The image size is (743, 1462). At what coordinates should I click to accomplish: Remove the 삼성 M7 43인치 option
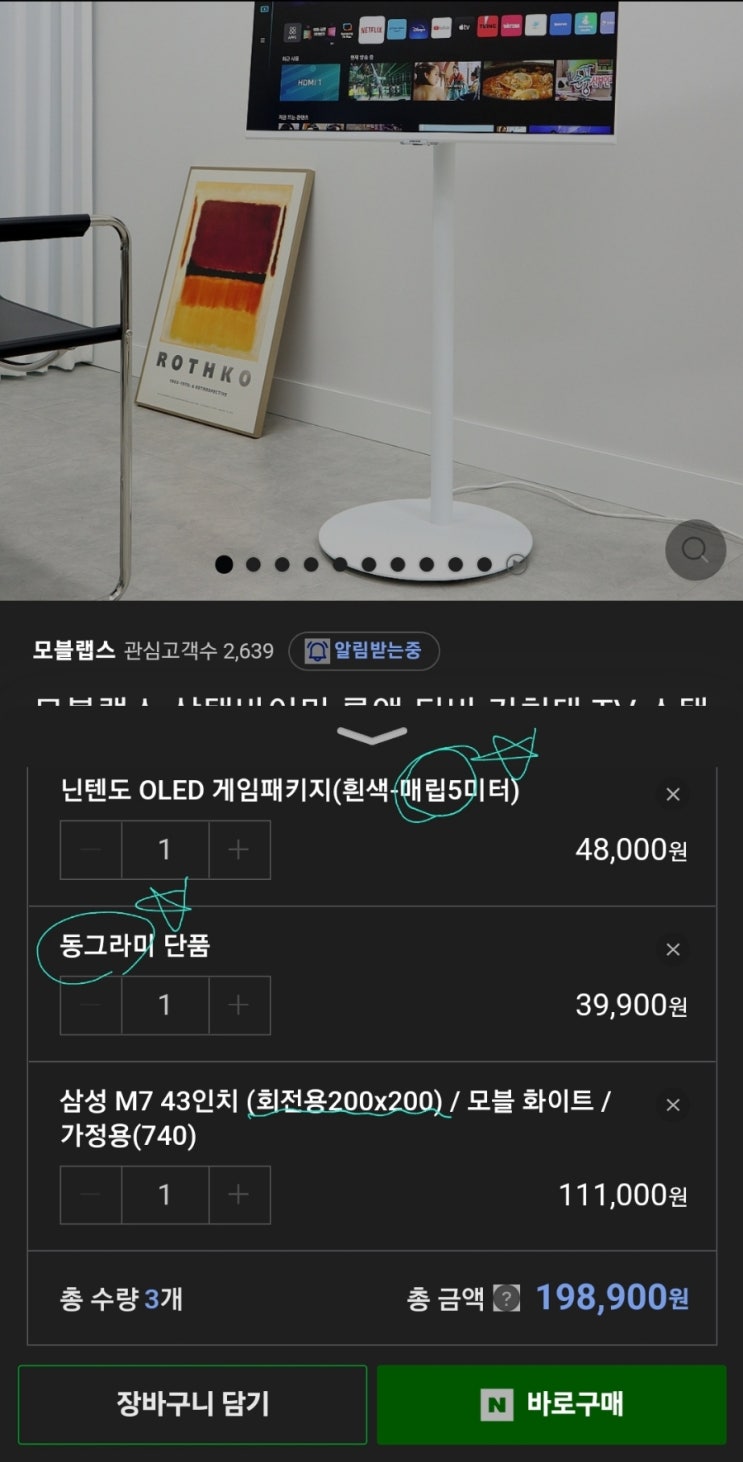pos(673,1104)
